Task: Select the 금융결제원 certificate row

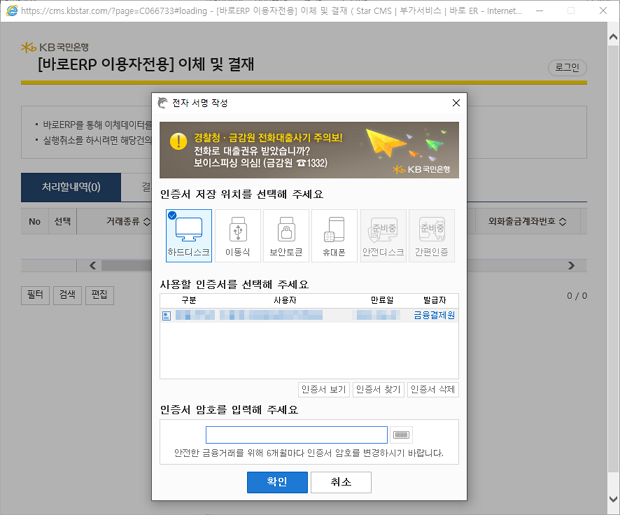Action: click(309, 315)
